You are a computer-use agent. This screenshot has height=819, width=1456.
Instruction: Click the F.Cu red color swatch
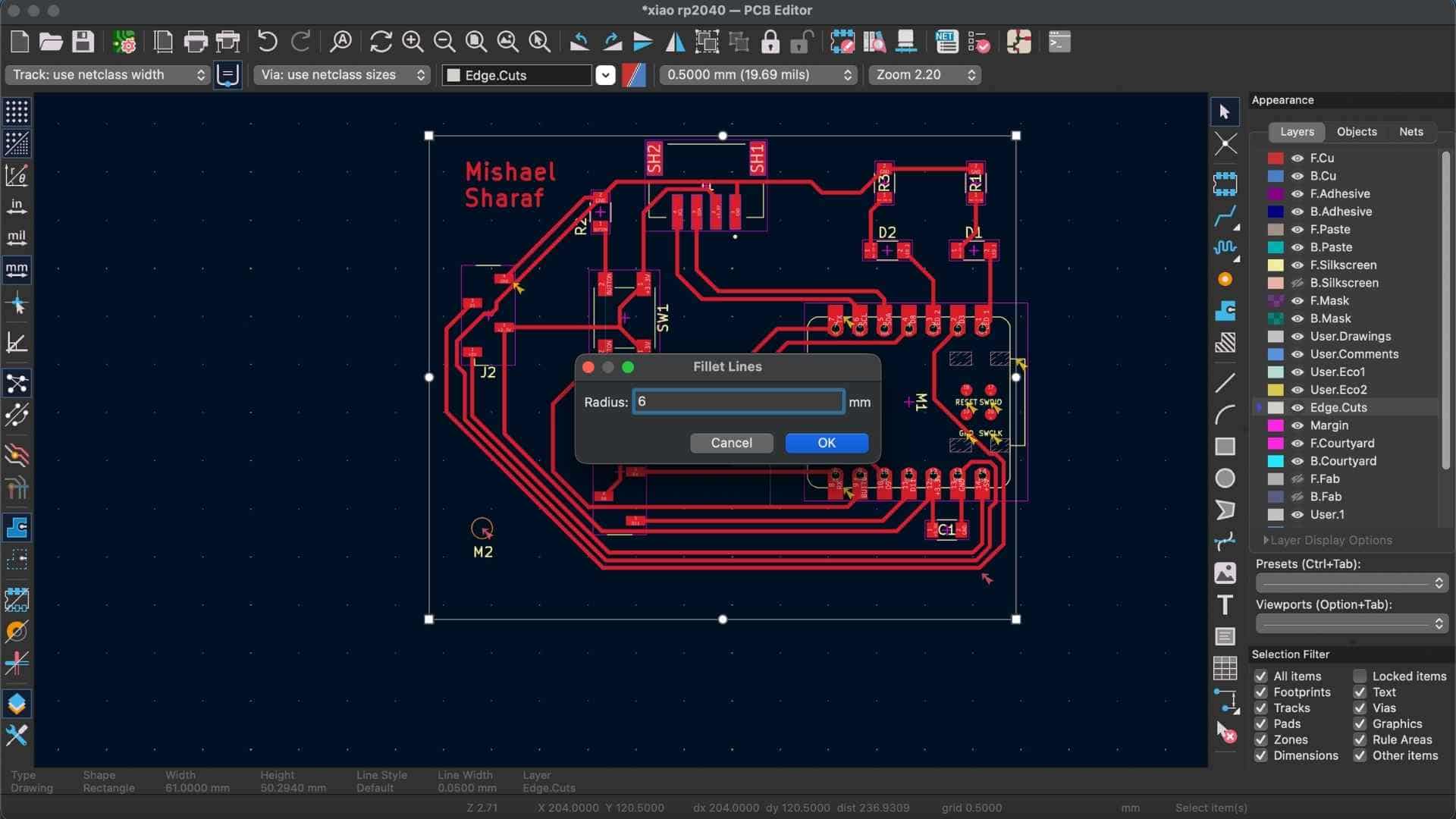[x=1276, y=158]
